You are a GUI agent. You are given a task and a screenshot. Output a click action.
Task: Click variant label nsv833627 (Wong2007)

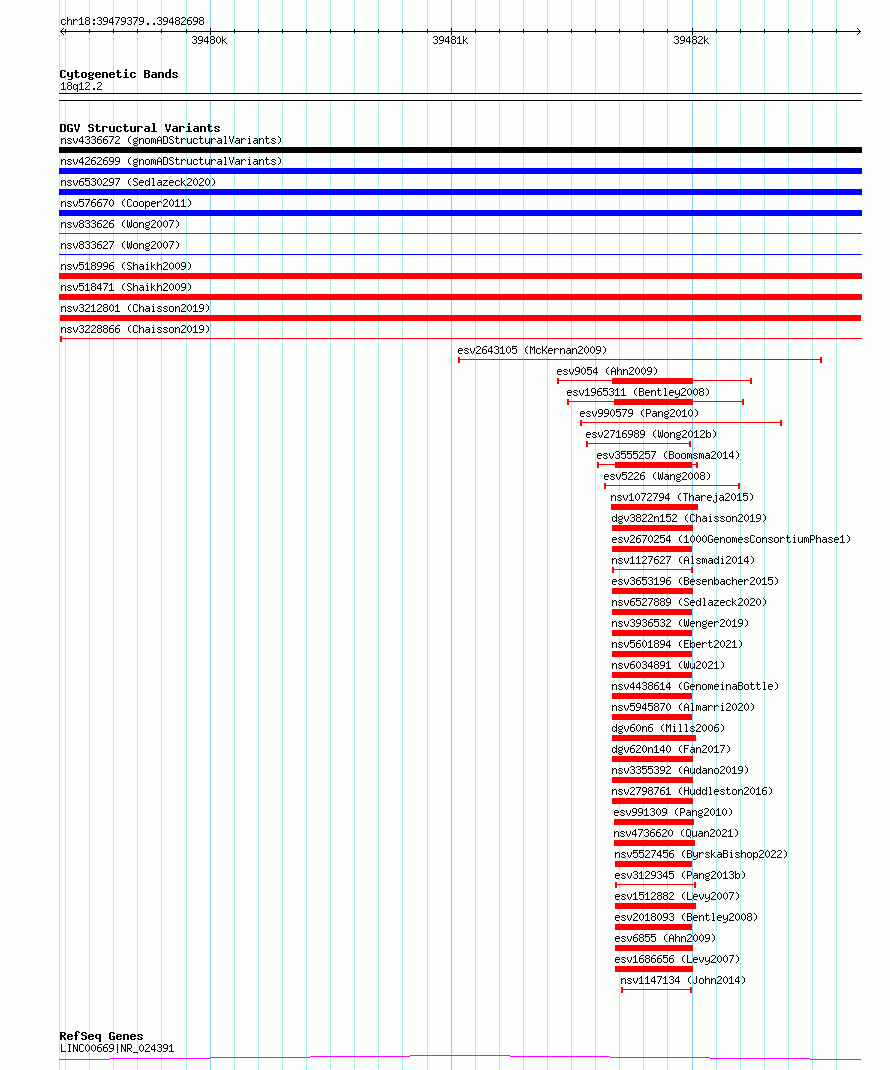119,246
